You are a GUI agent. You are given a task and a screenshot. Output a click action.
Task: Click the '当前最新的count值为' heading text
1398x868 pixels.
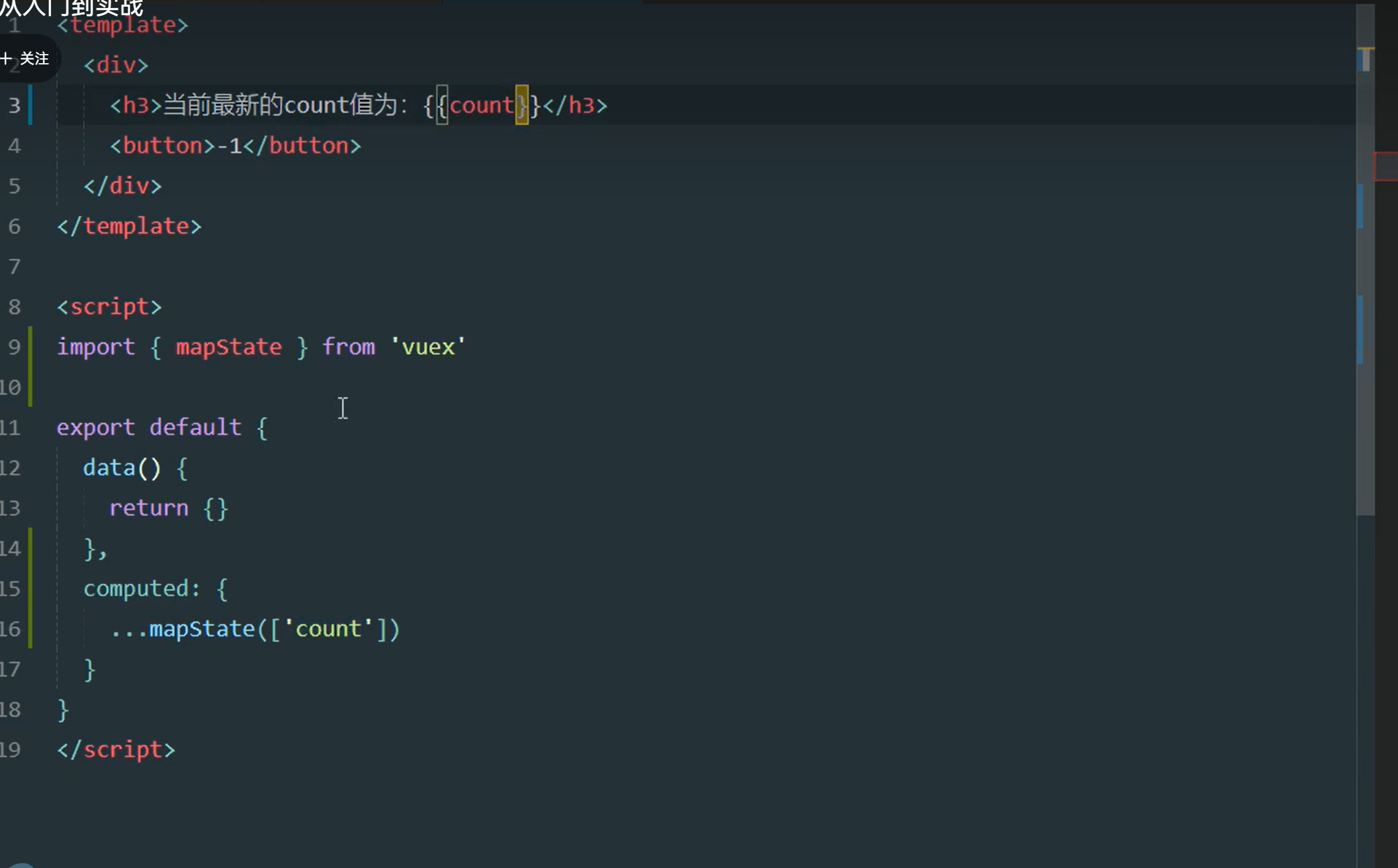pos(280,105)
